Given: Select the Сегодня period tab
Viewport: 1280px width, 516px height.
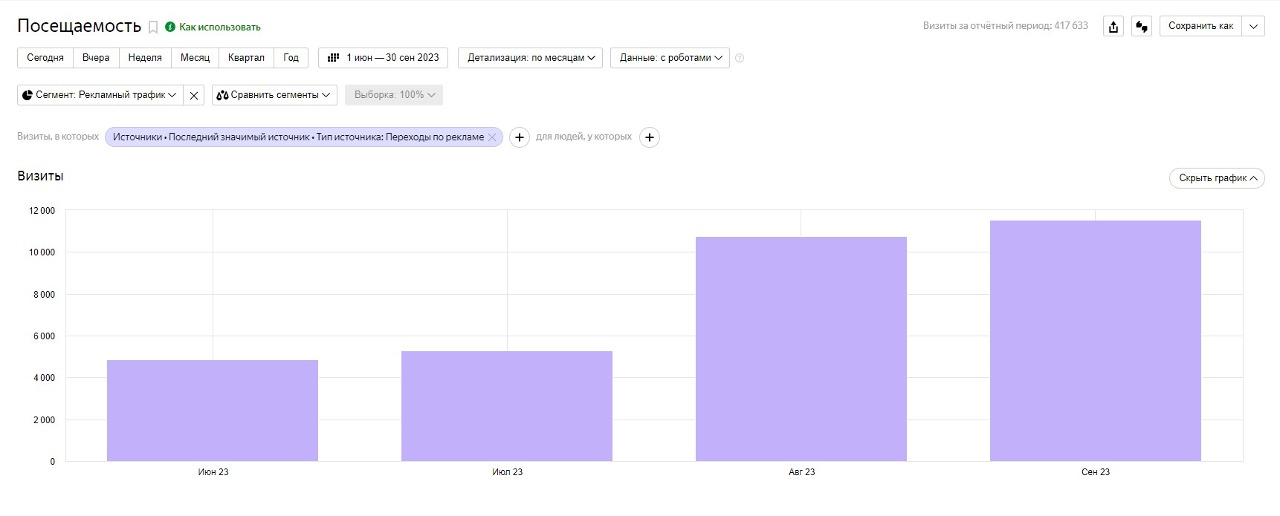Looking at the screenshot, I should pyautogui.click(x=45, y=58).
